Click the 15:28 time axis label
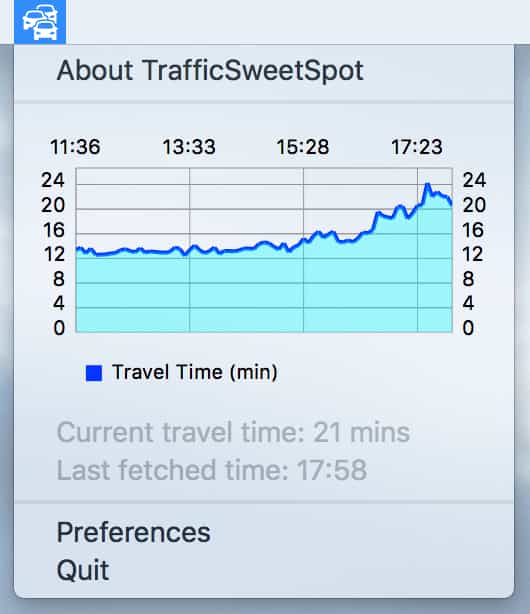 (303, 147)
